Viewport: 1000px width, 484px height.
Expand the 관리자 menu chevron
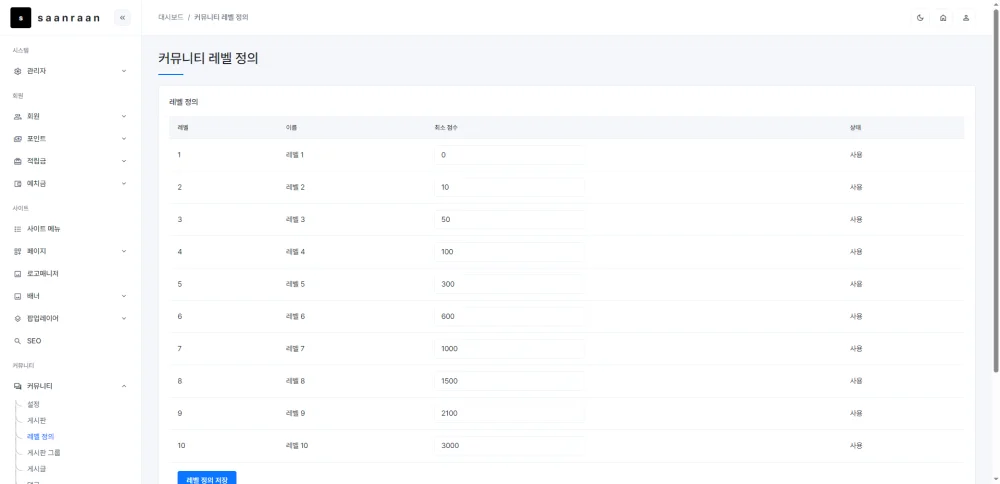124,71
